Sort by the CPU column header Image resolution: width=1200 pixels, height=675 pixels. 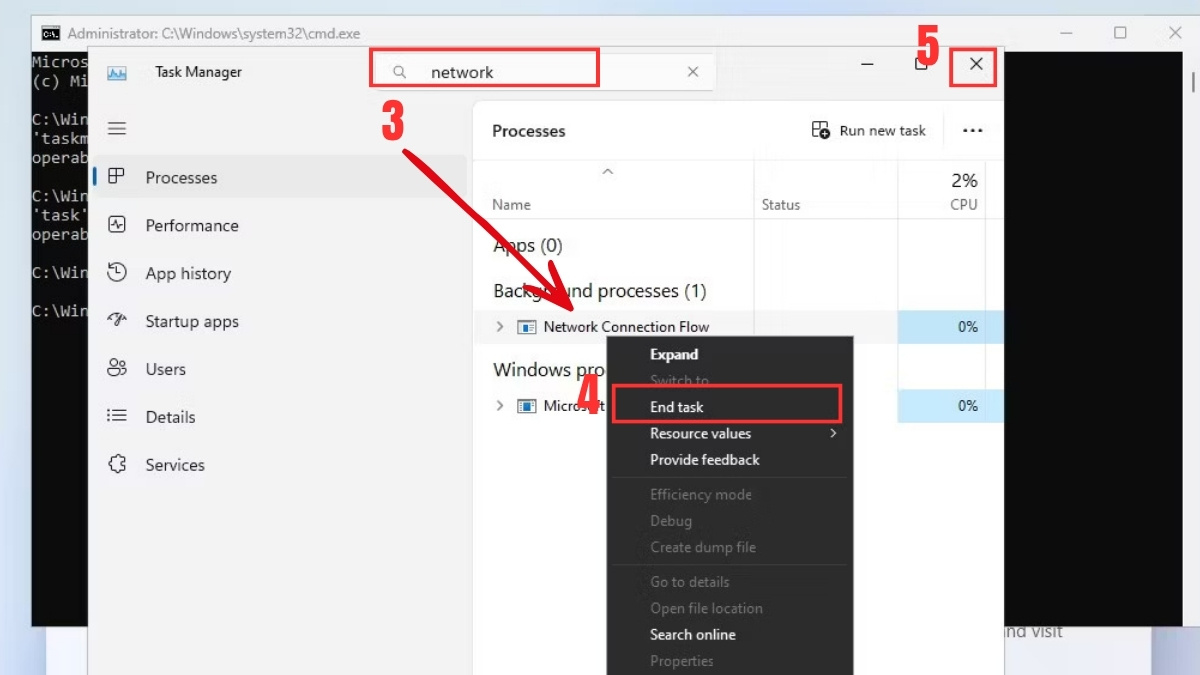click(941, 192)
